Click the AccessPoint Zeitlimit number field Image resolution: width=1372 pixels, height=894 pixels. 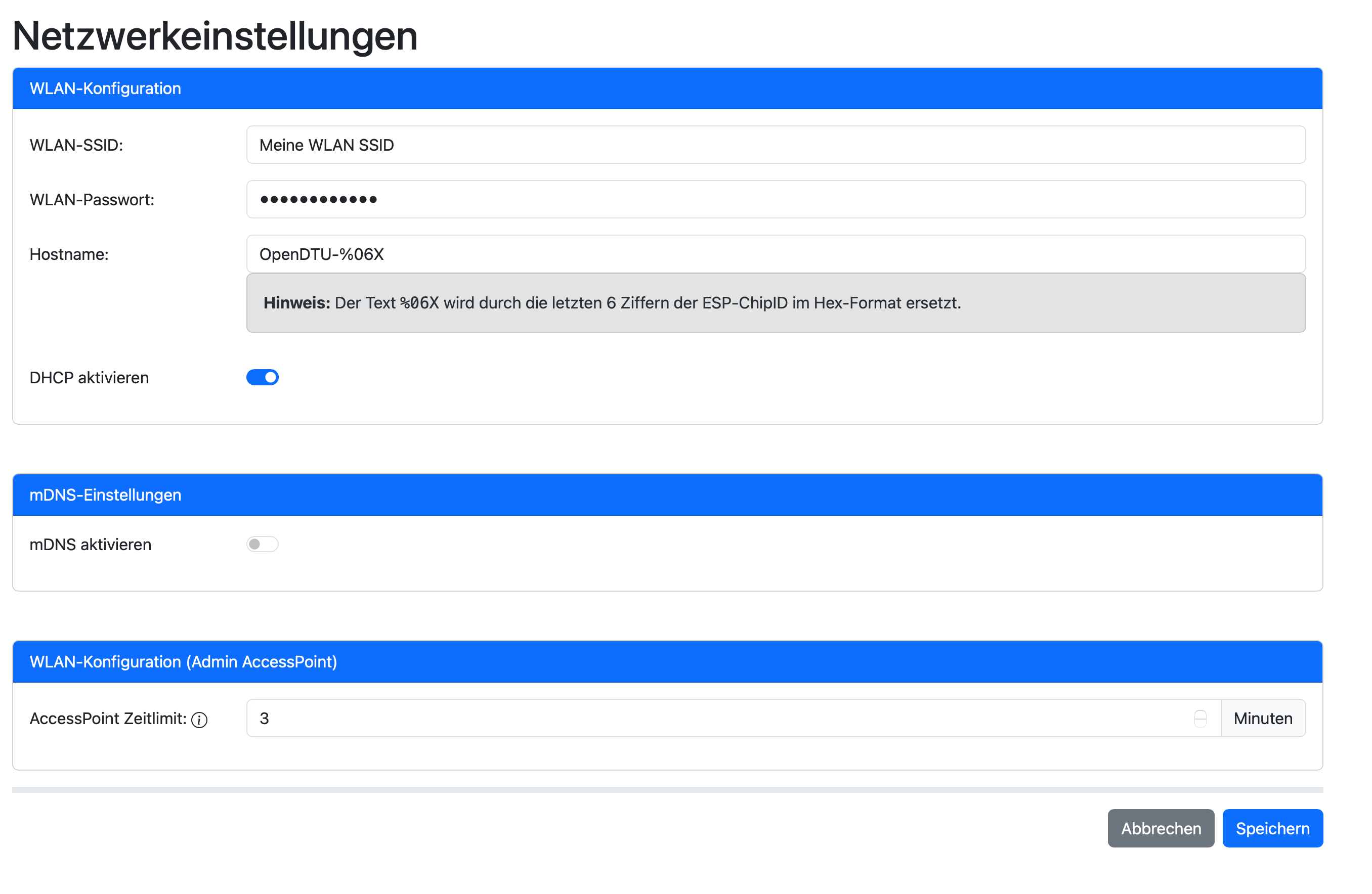[x=692, y=719]
